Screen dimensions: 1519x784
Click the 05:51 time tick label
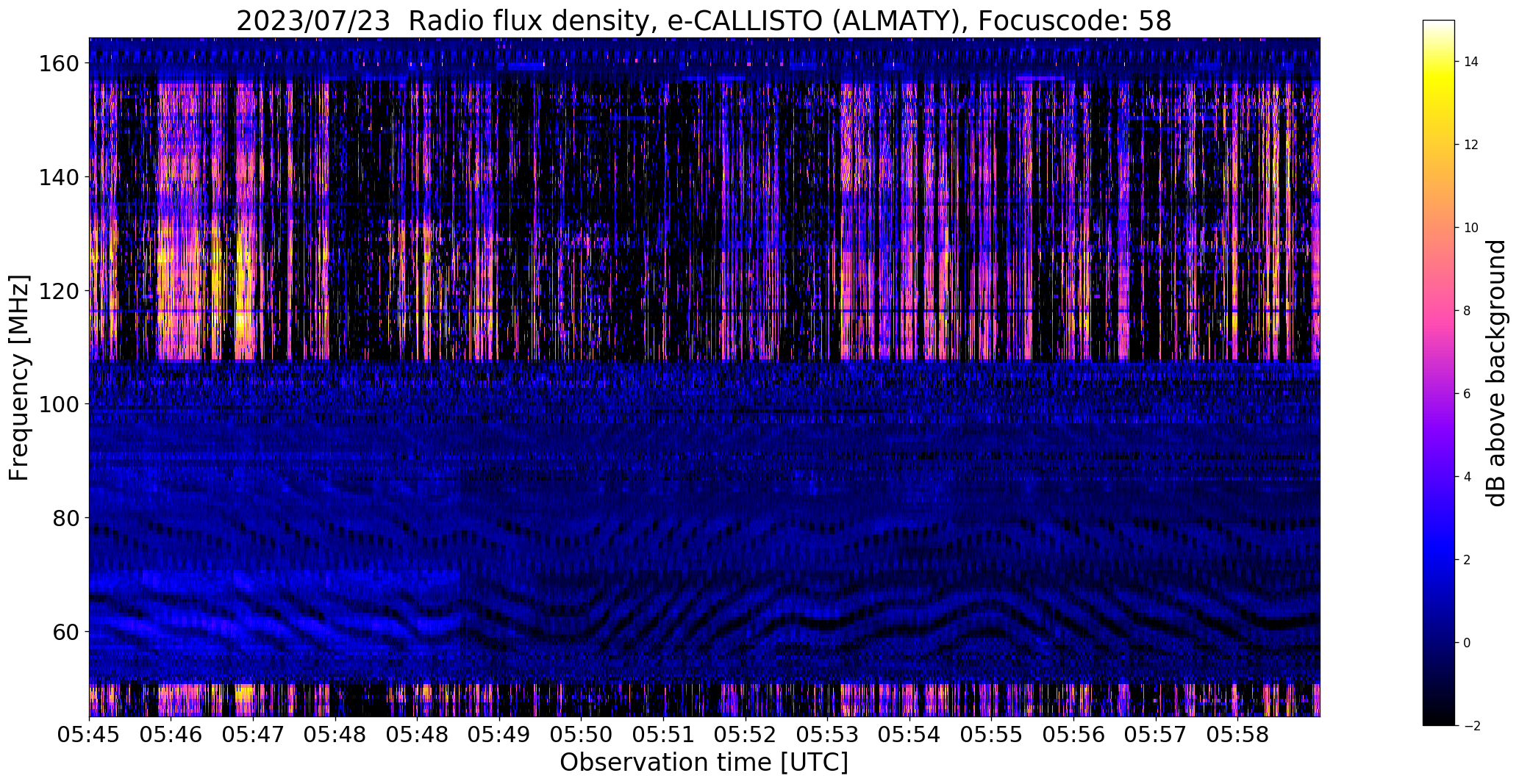[x=664, y=735]
